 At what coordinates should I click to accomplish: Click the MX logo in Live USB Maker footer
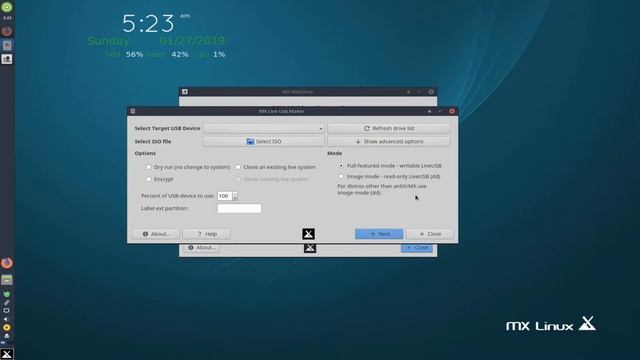[x=308, y=234]
